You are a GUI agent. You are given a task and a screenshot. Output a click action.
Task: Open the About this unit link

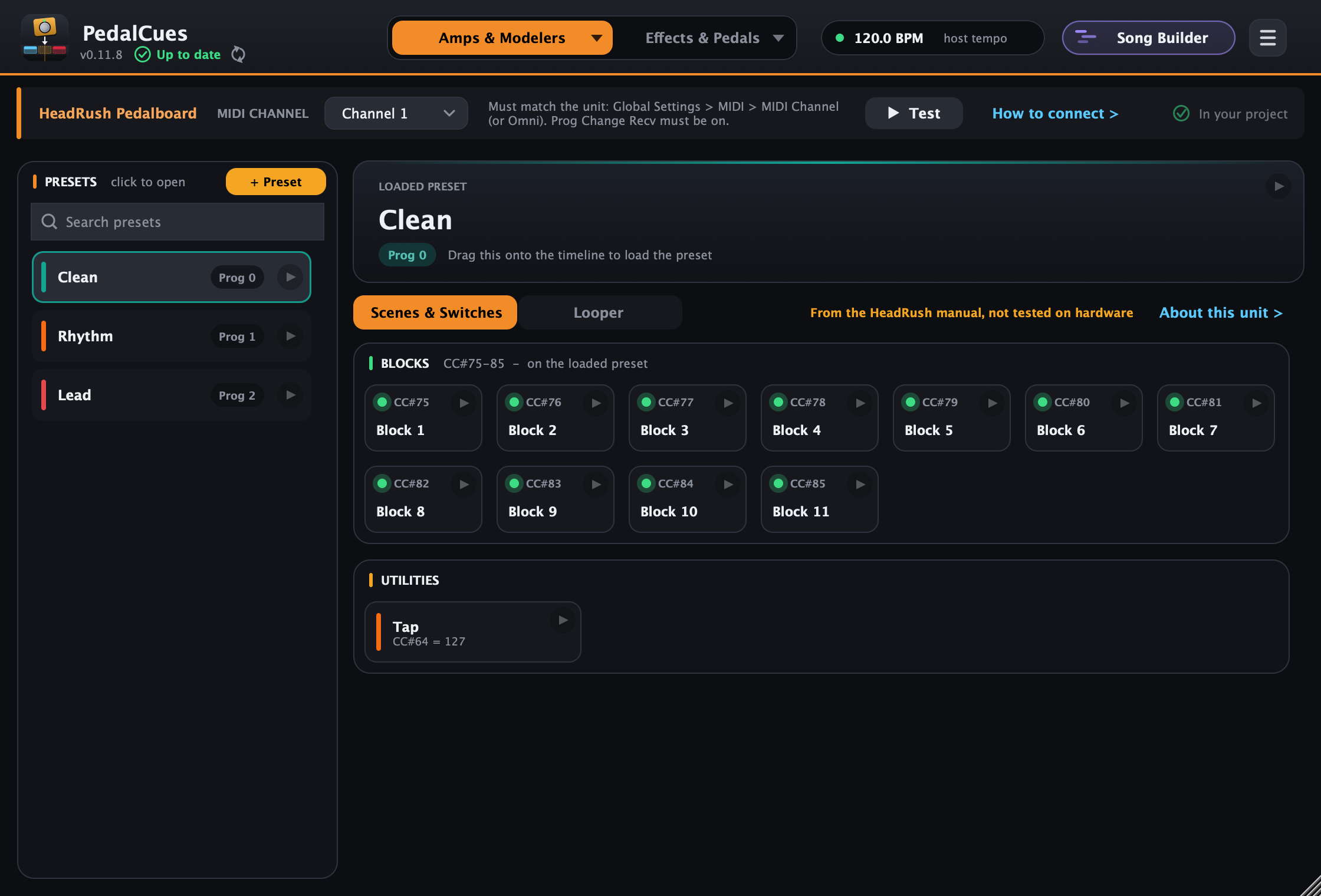[x=1221, y=312]
